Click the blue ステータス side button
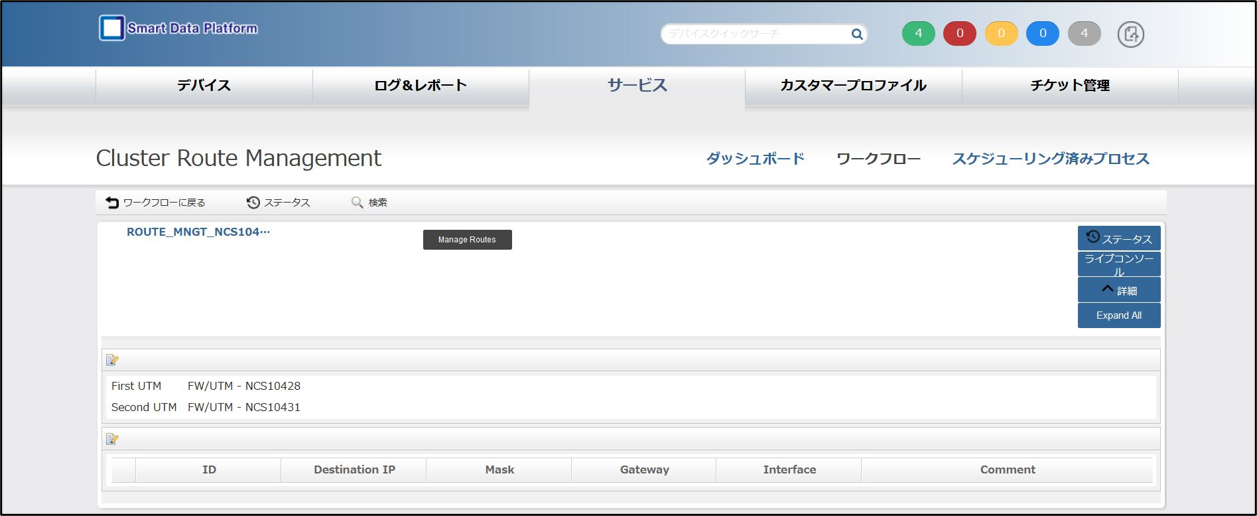The height and width of the screenshot is (516, 1257). [1119, 238]
